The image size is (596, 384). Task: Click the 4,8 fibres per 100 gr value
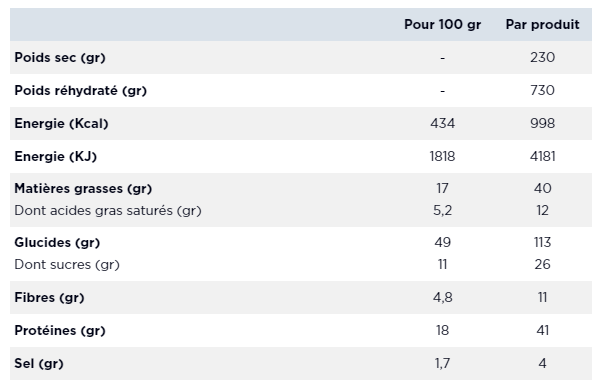click(x=442, y=297)
